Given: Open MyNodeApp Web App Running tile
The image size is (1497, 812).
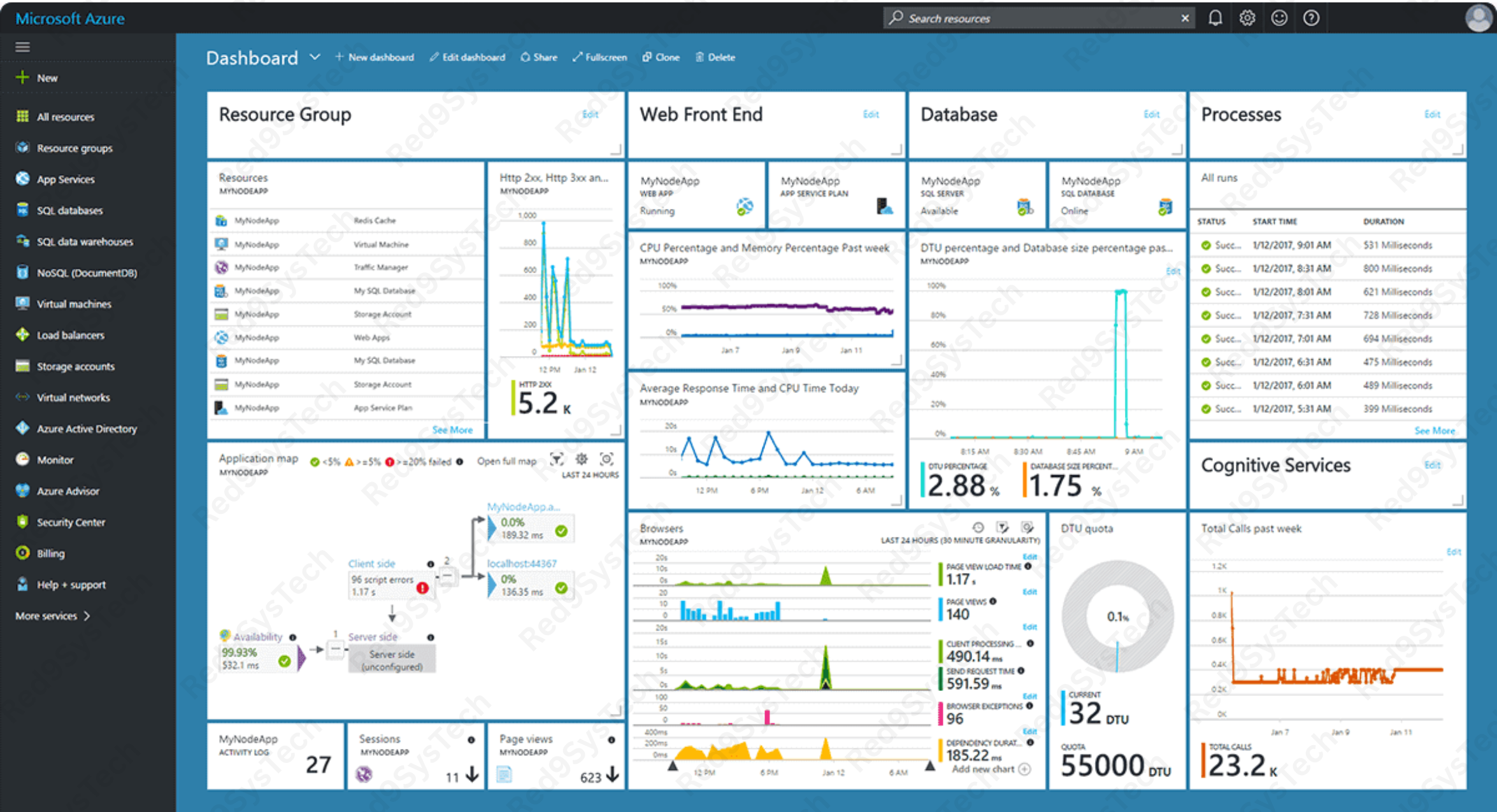Looking at the screenshot, I should pyautogui.click(x=697, y=196).
